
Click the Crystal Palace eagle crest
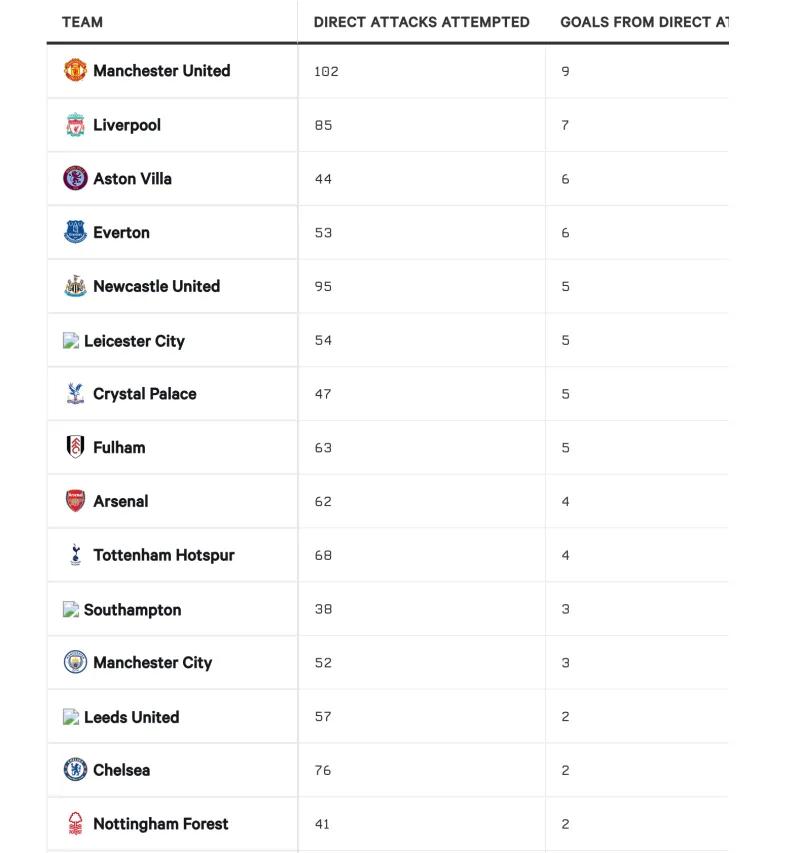(75, 393)
